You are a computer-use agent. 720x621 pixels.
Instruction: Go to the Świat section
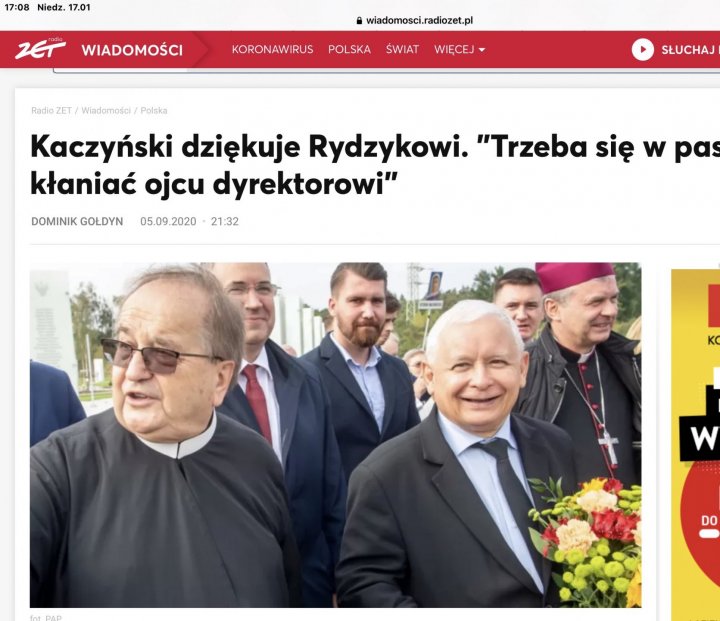point(402,50)
